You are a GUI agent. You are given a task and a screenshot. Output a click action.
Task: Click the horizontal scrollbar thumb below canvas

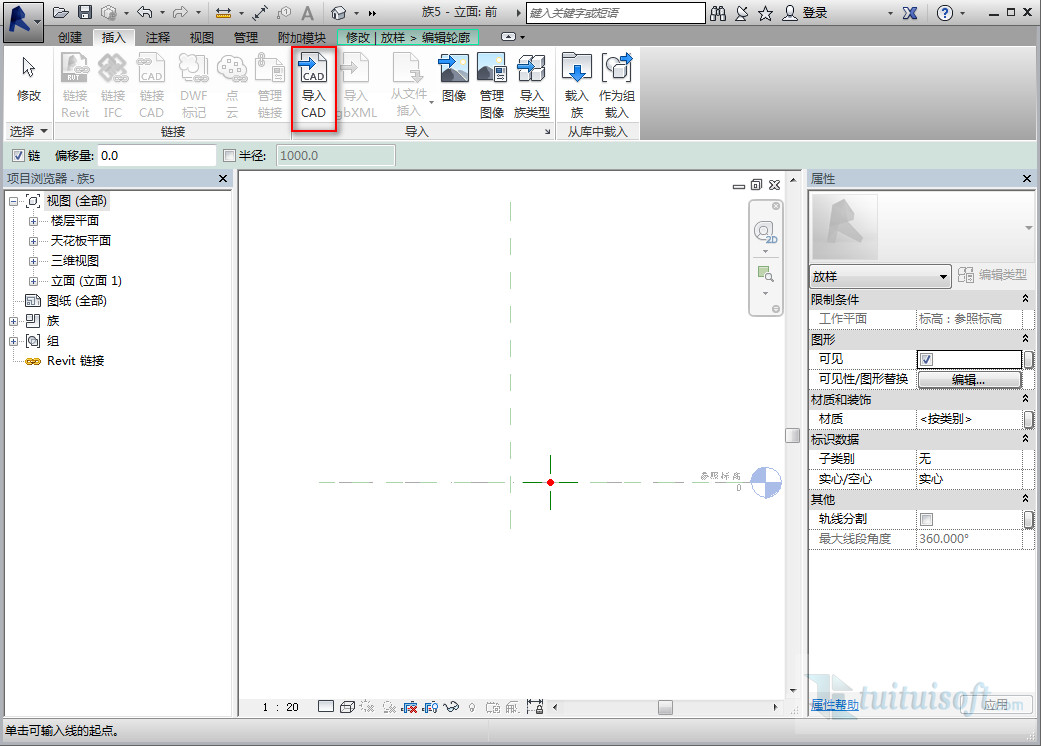[665, 707]
